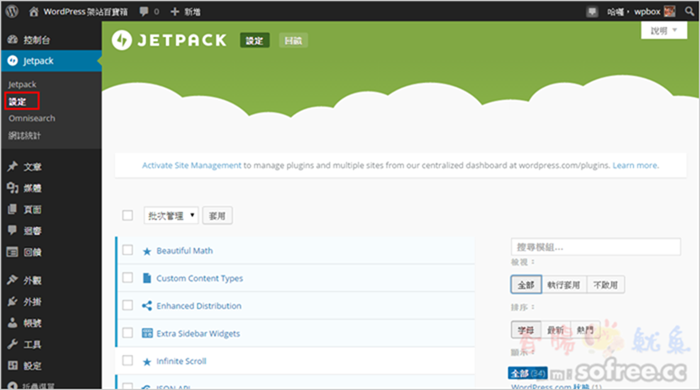Screen dimensions: 700x390
Task: Open the Infinite Scroll module link
Action: click(181, 361)
